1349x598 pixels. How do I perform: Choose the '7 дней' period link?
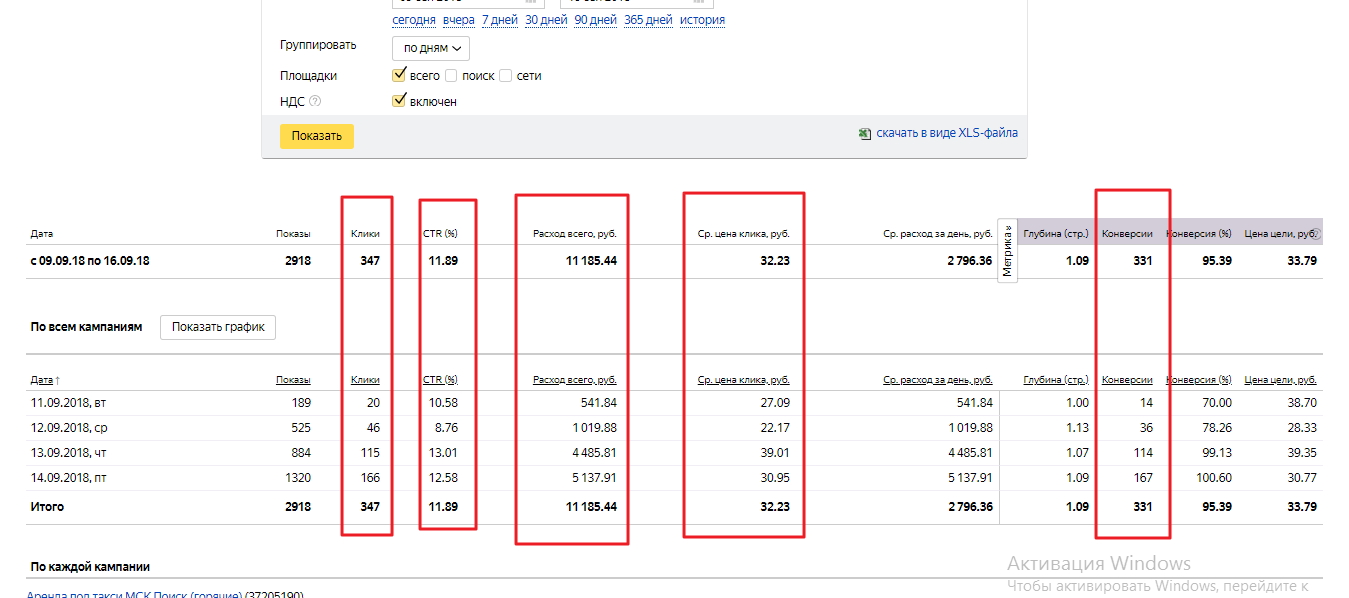(x=499, y=20)
